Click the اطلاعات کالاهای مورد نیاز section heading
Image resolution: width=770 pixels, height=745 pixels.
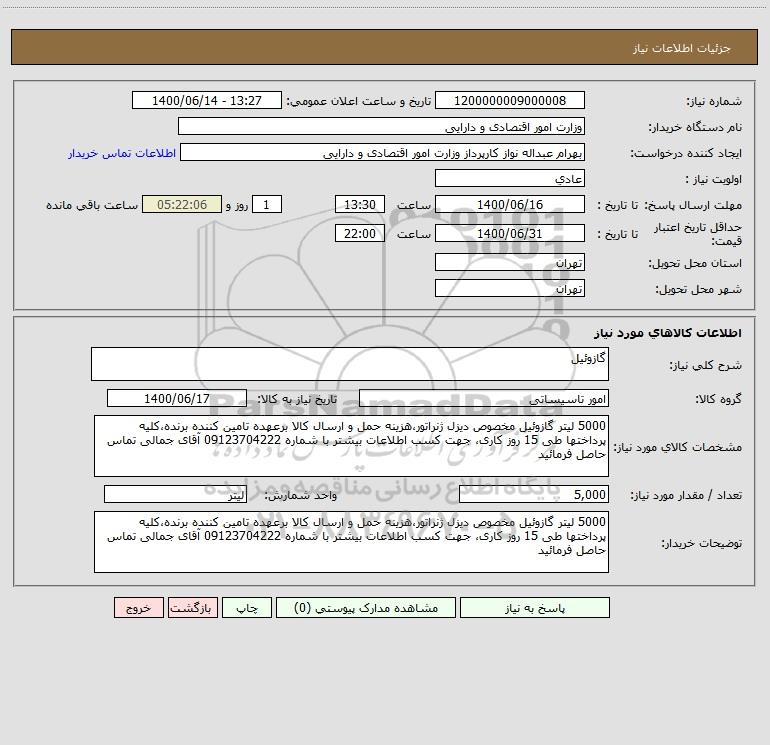pyautogui.click(x=668, y=333)
